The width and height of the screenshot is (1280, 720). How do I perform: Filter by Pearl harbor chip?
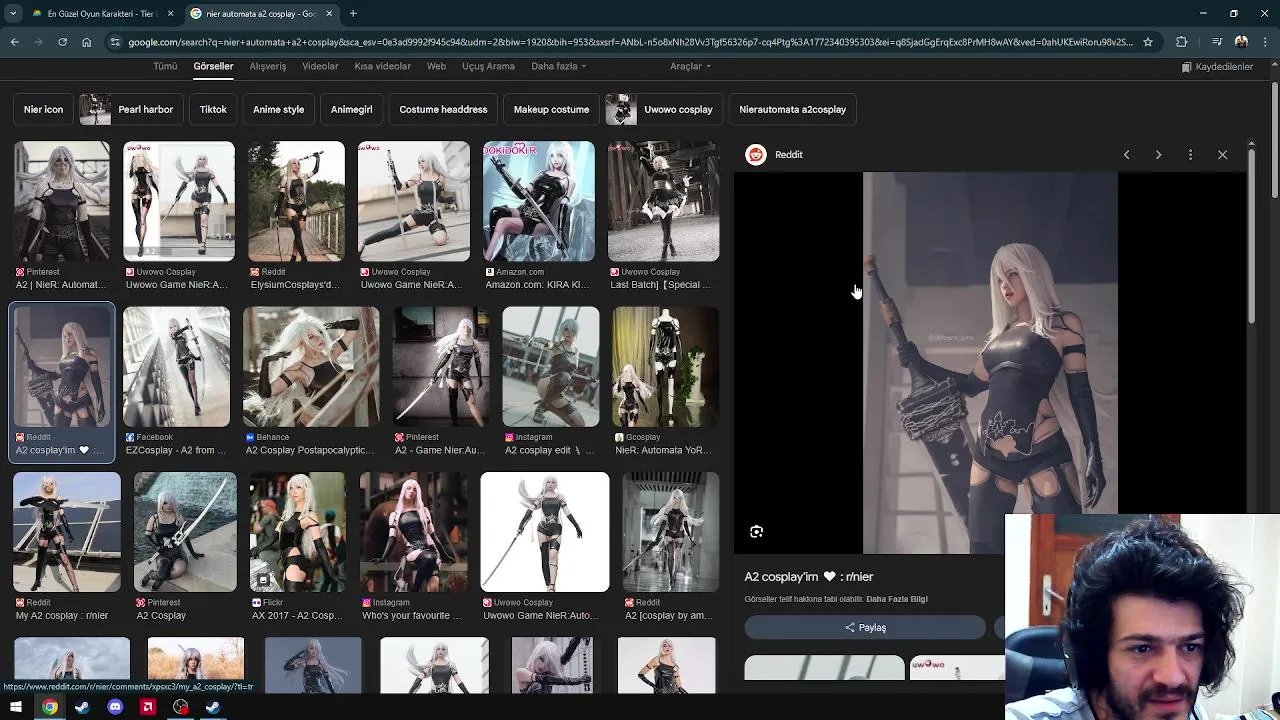(x=131, y=109)
